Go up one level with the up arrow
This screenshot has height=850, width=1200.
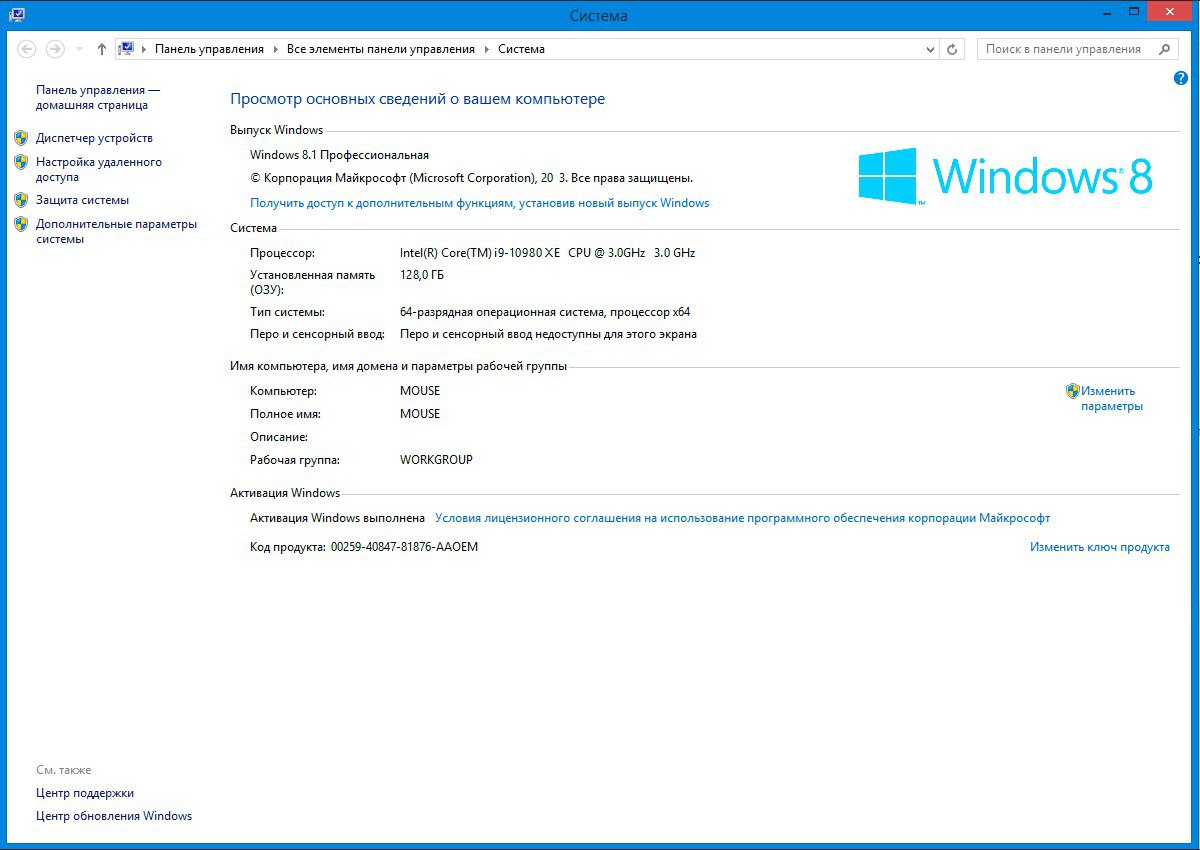[102, 49]
